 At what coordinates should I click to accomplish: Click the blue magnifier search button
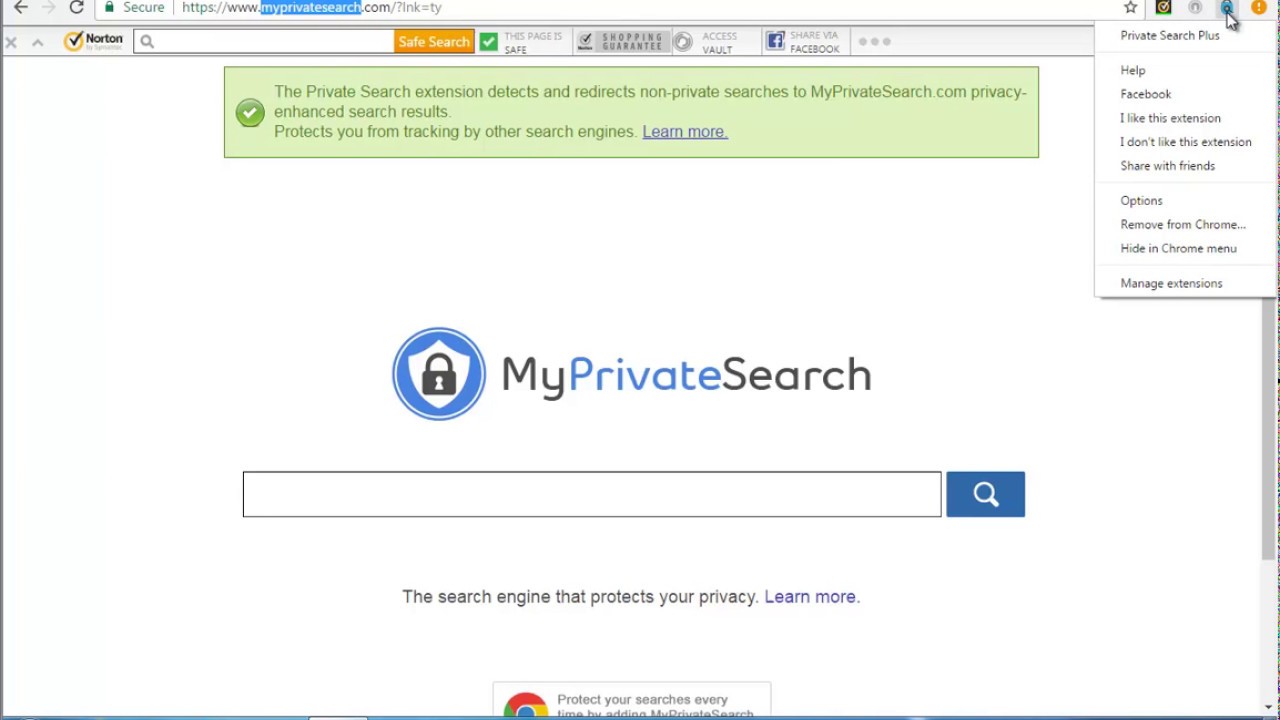[985, 494]
